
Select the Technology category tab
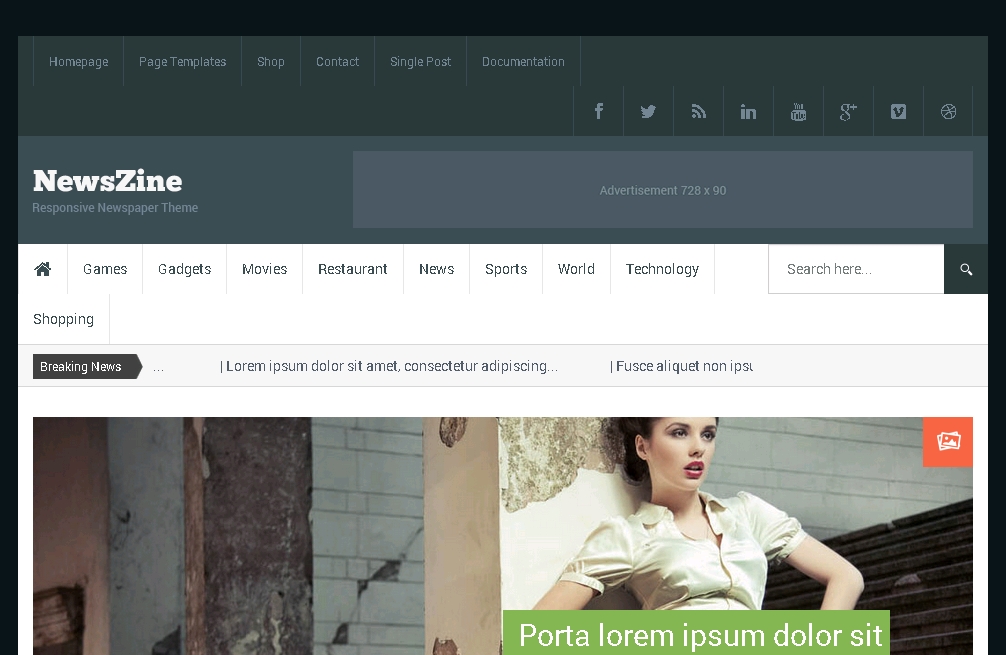[662, 269]
